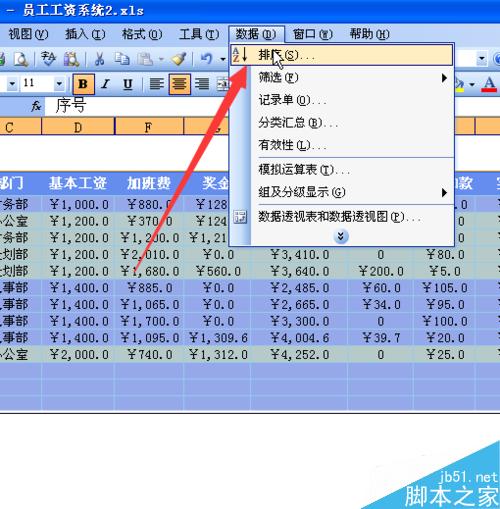Select cell with ￥3,640.0
500x509 pixels.
click(299, 271)
